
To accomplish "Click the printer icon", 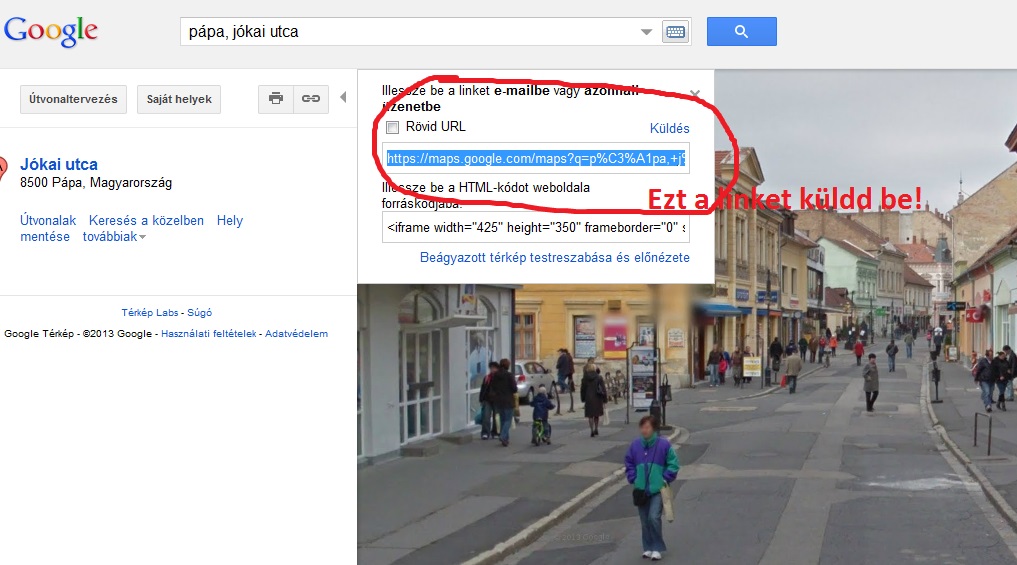I will (x=276, y=99).
